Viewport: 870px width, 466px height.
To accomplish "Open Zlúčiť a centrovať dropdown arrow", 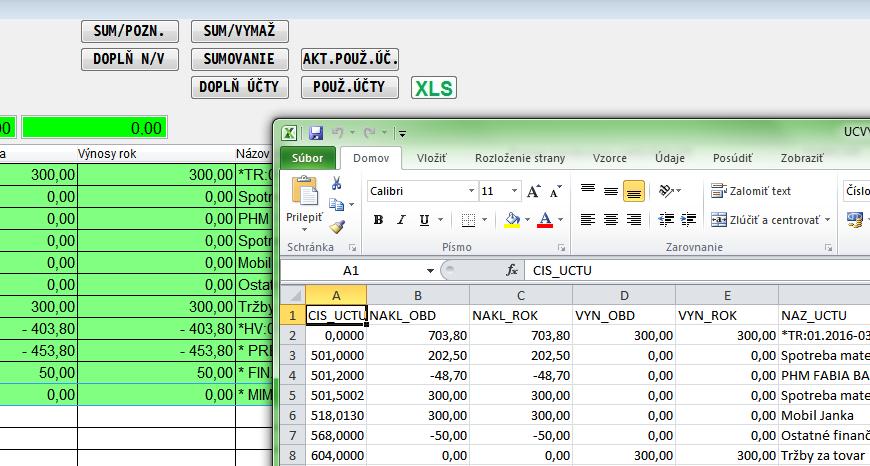I will (827, 220).
